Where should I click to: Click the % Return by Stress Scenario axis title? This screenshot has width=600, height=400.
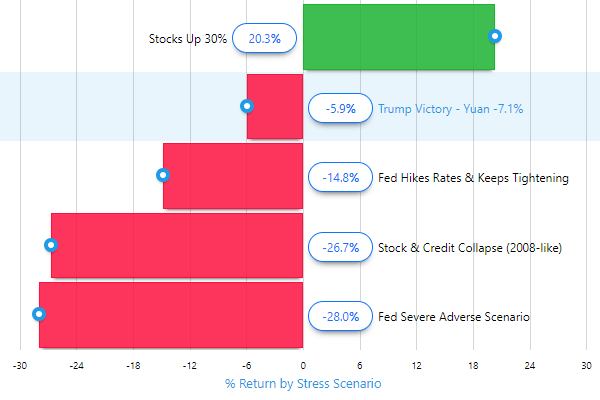tap(303, 383)
